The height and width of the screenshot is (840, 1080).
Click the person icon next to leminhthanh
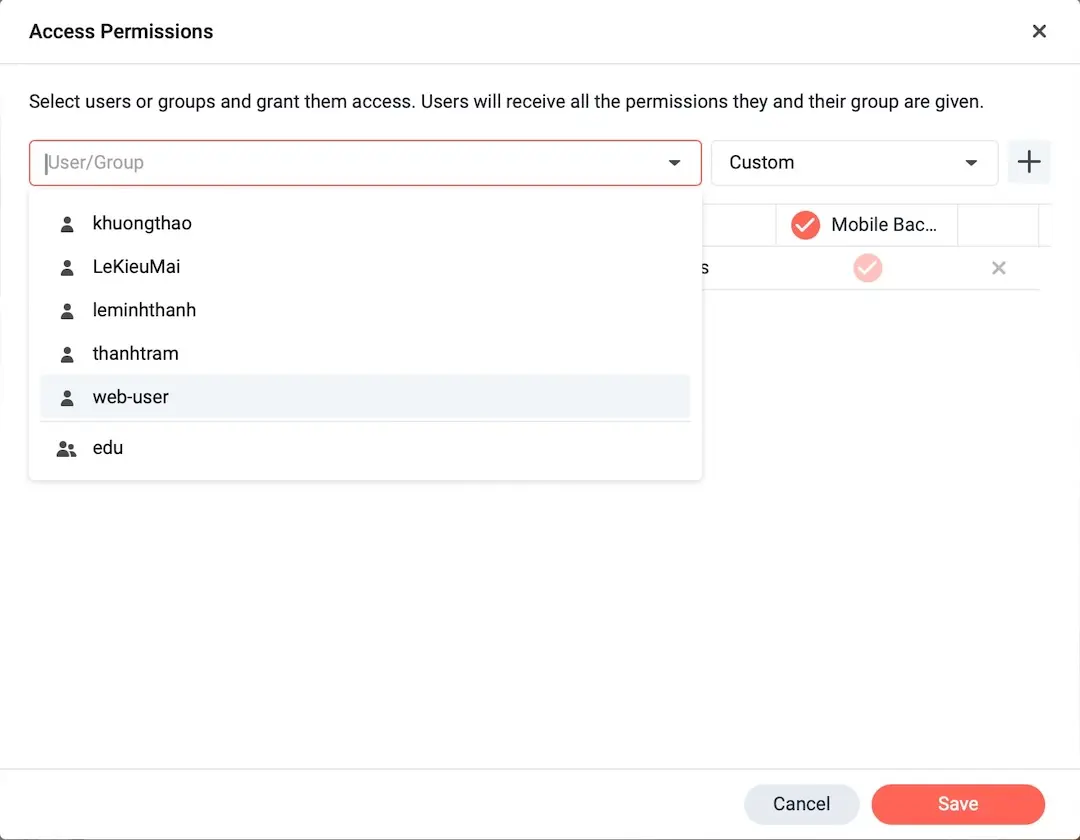click(67, 311)
